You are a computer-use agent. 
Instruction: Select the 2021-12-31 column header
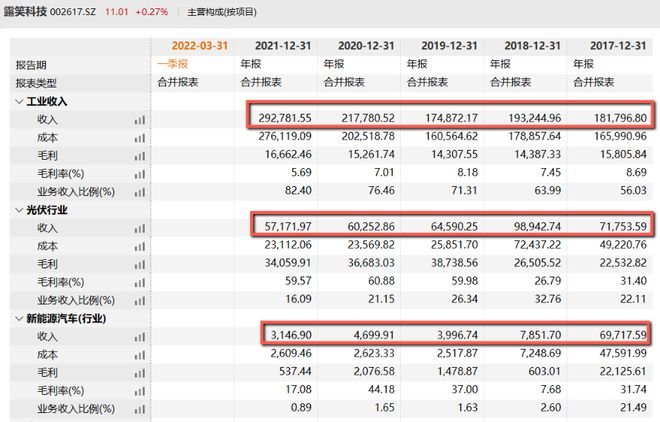coord(283,45)
